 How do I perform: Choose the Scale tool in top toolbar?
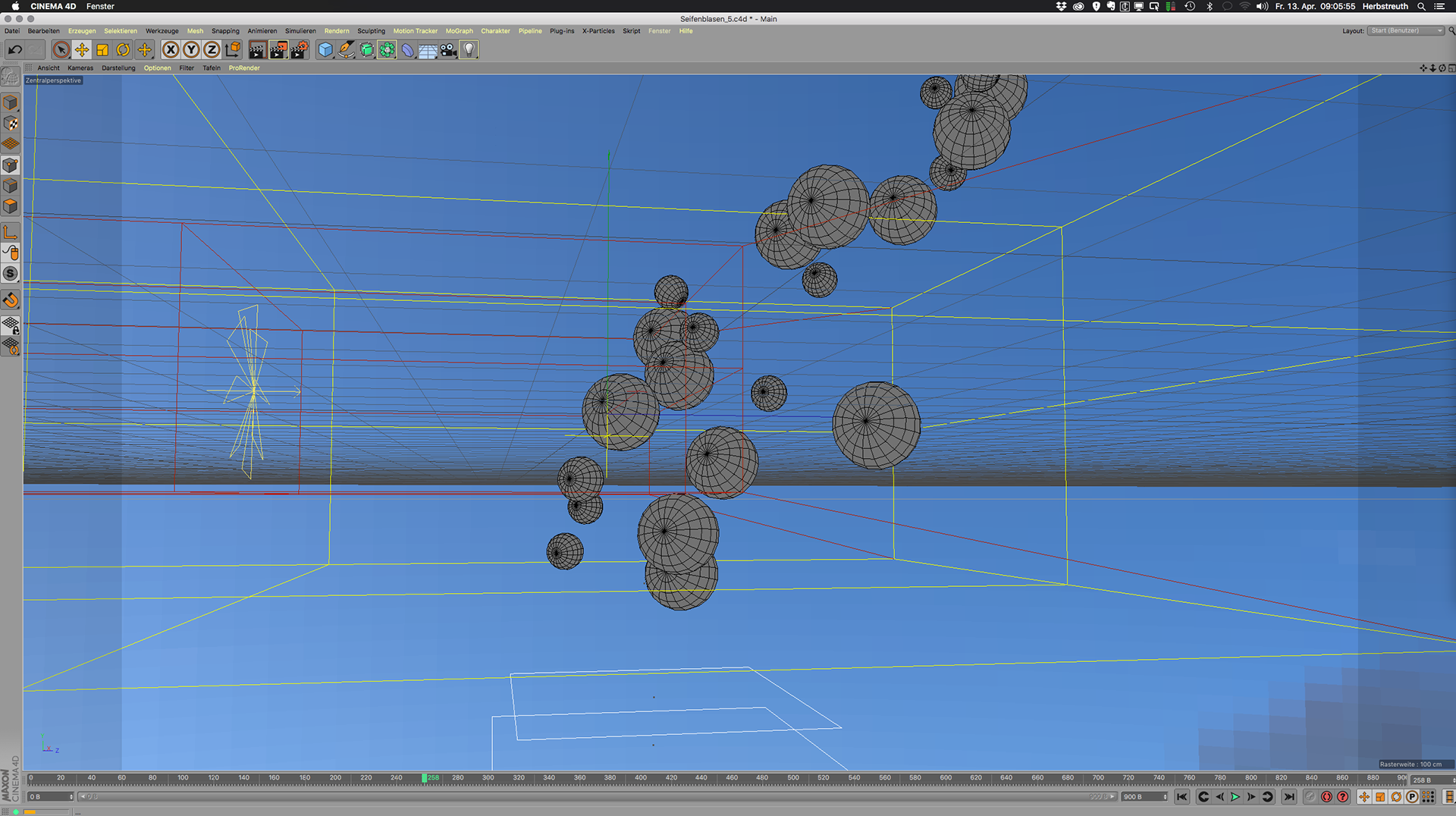tap(102, 50)
